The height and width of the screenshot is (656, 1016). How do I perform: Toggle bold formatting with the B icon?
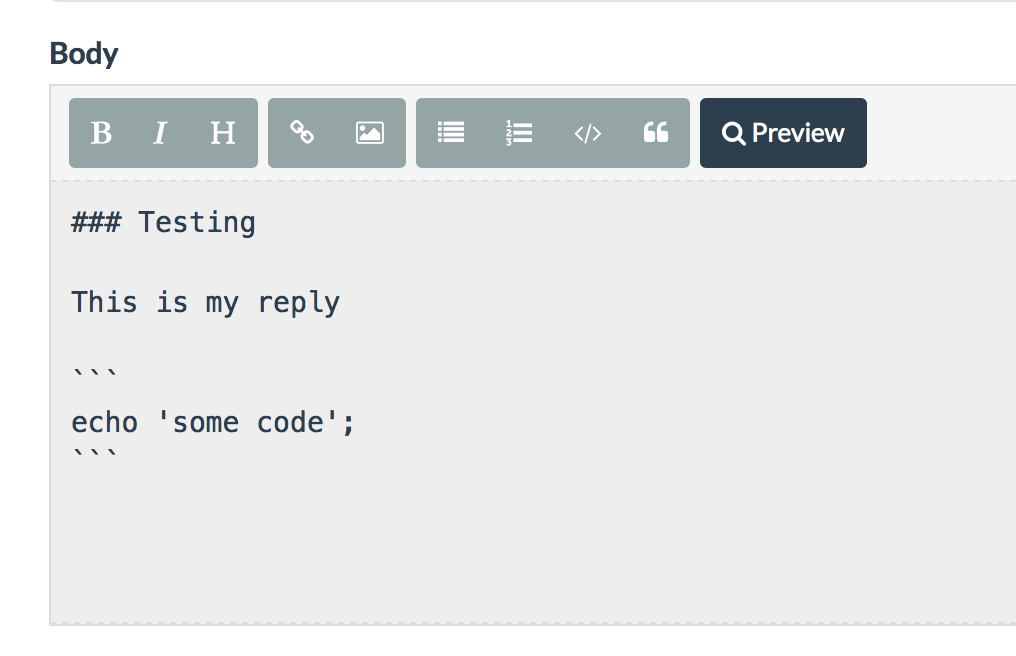(101, 133)
